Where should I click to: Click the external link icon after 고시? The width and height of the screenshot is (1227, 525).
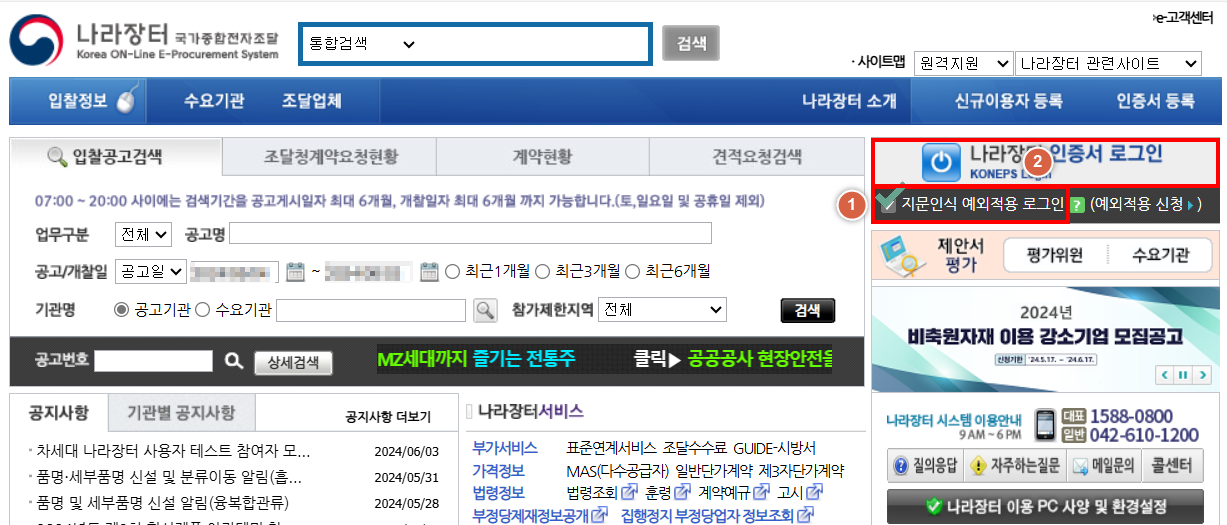point(814,492)
